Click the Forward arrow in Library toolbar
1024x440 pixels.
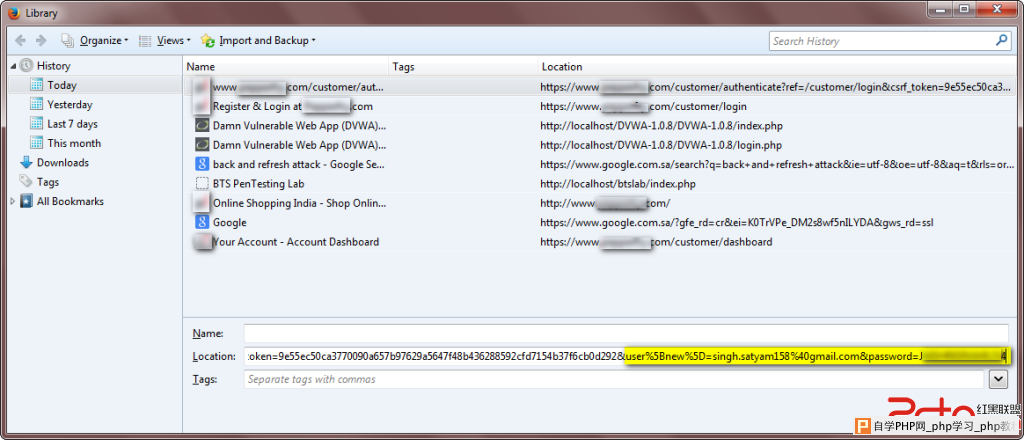point(41,40)
